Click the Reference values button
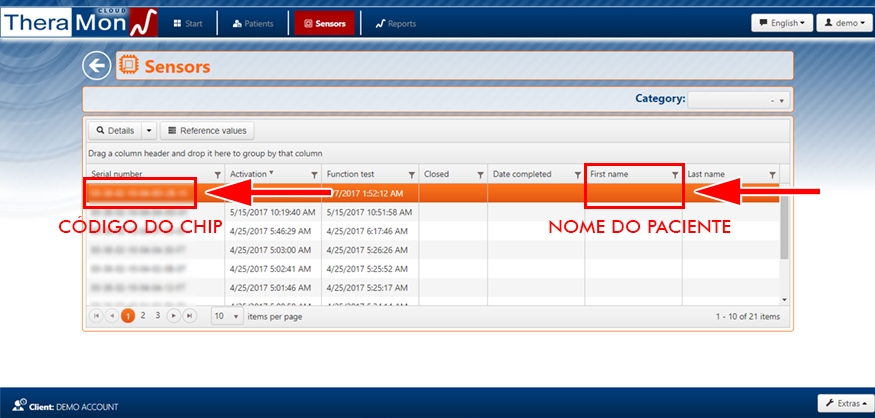 click(x=208, y=130)
